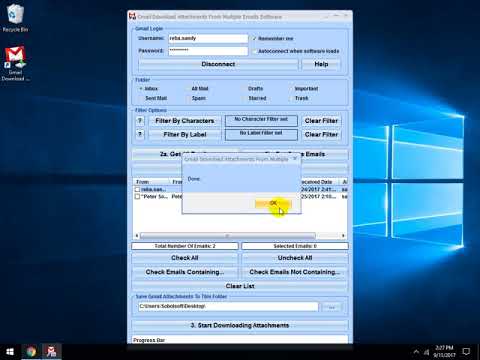This screenshot has height=360, width=480.
Task: Click 3. Start Downloading Attachments
Action: coord(240,325)
